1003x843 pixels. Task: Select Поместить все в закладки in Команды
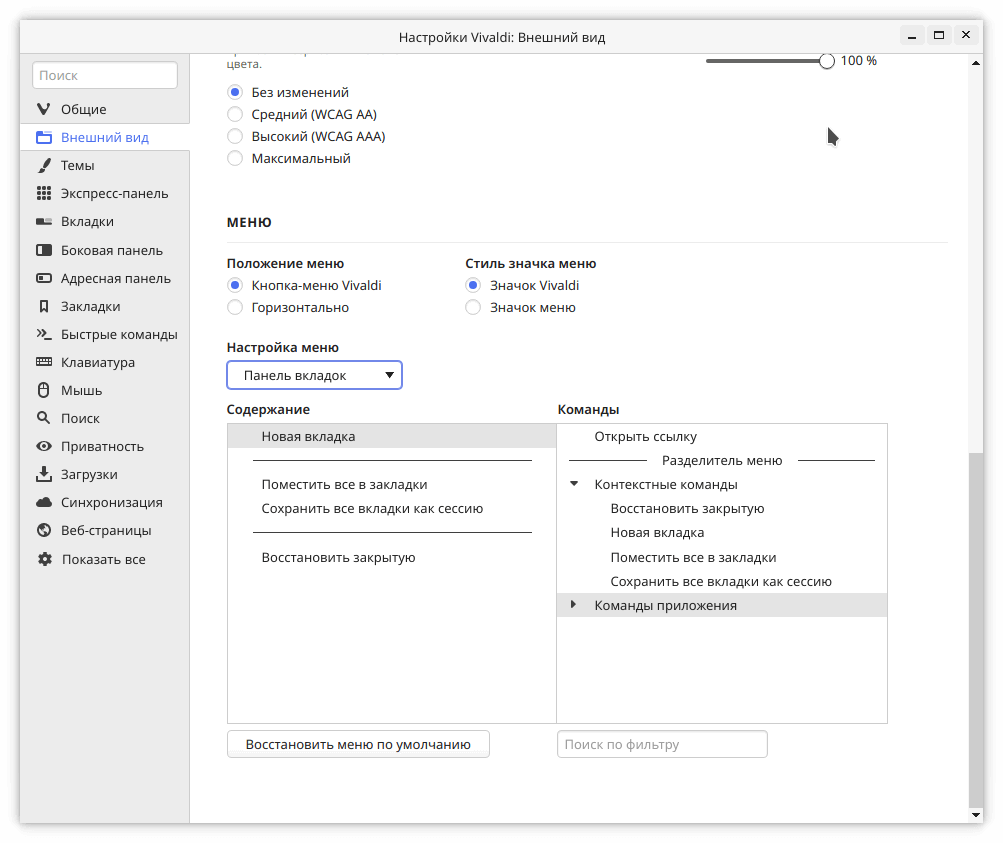(722, 557)
